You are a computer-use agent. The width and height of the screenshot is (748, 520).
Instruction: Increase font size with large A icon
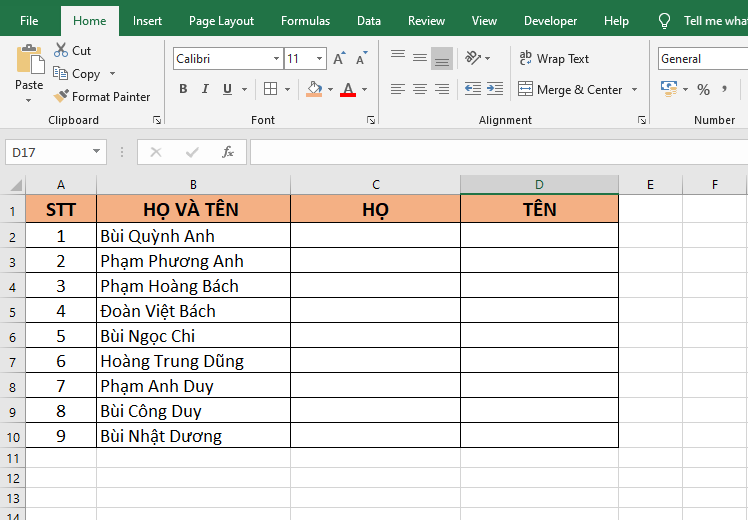tap(339, 58)
